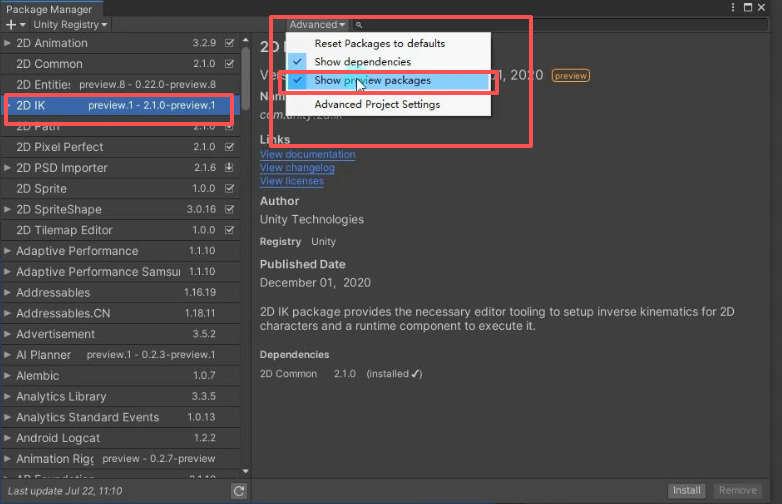Screen dimensions: 782x504
Task: Click installed checkmark for 2D SpriteShape
Action: (x=229, y=209)
